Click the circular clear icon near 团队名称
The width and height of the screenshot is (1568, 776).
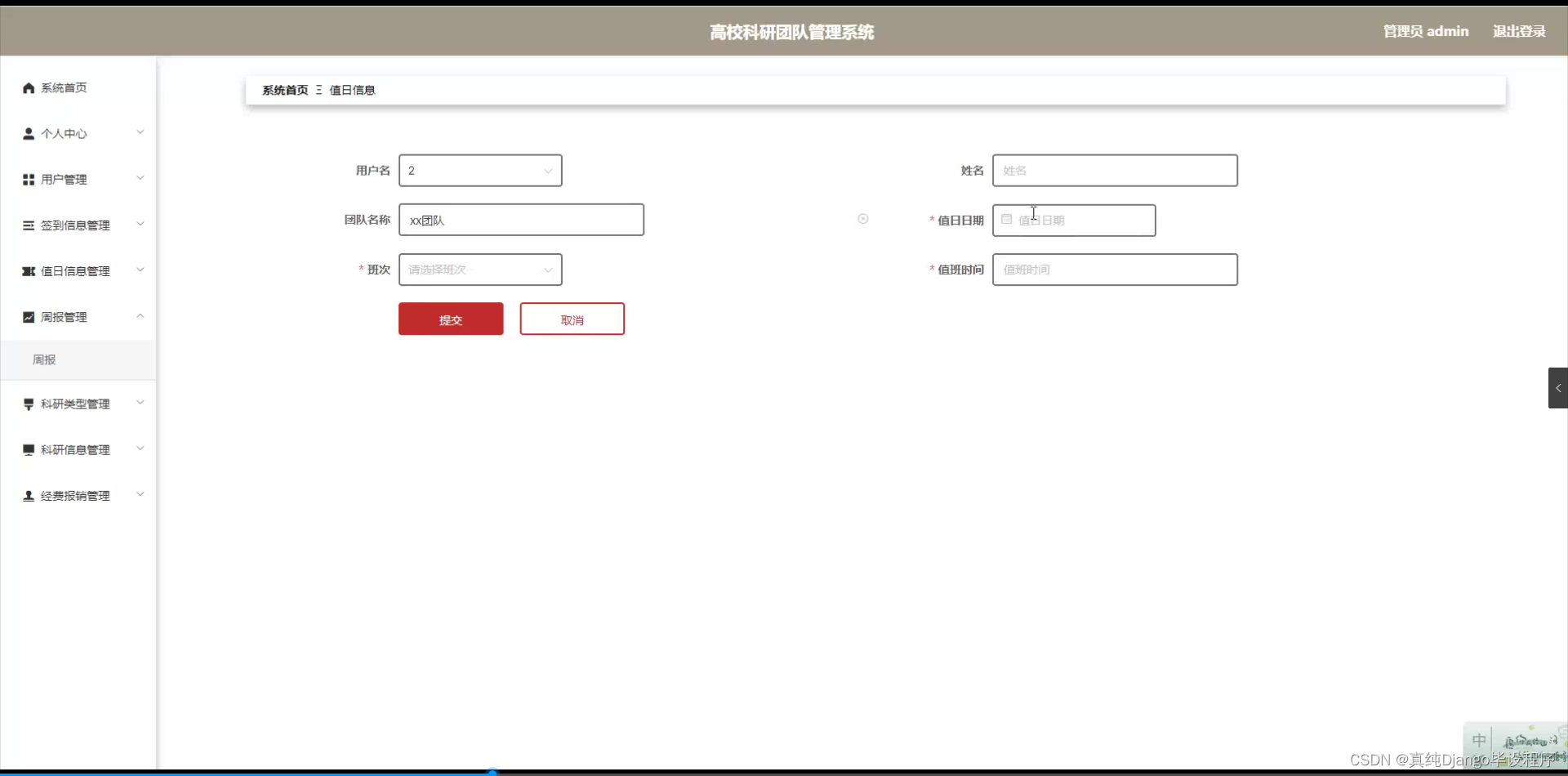click(863, 219)
